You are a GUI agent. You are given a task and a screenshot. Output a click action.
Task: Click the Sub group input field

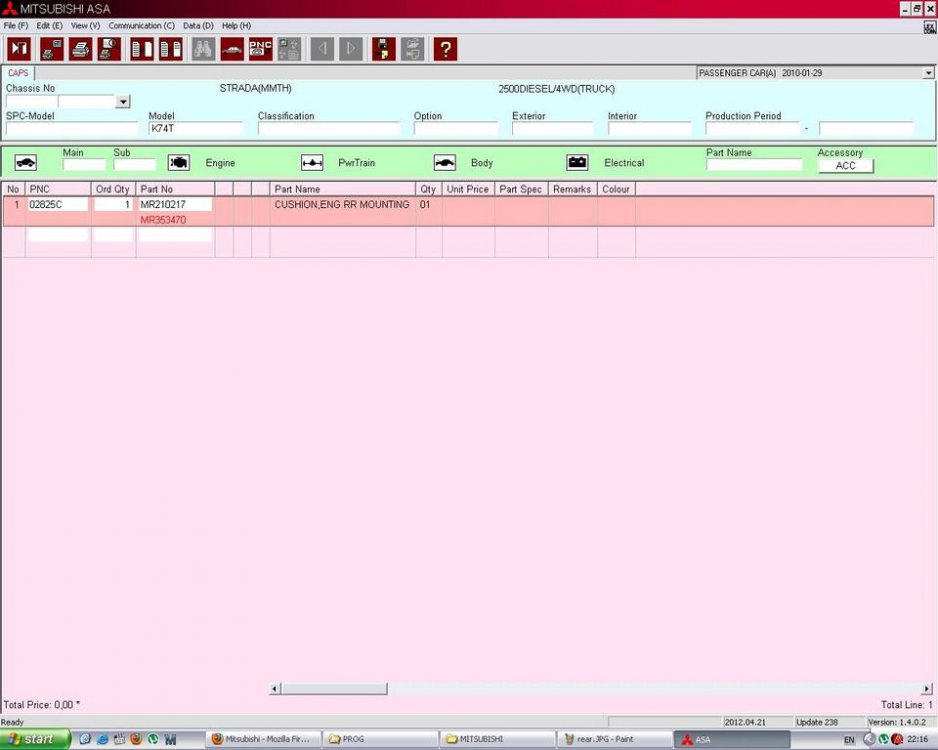pyautogui.click(x=135, y=164)
